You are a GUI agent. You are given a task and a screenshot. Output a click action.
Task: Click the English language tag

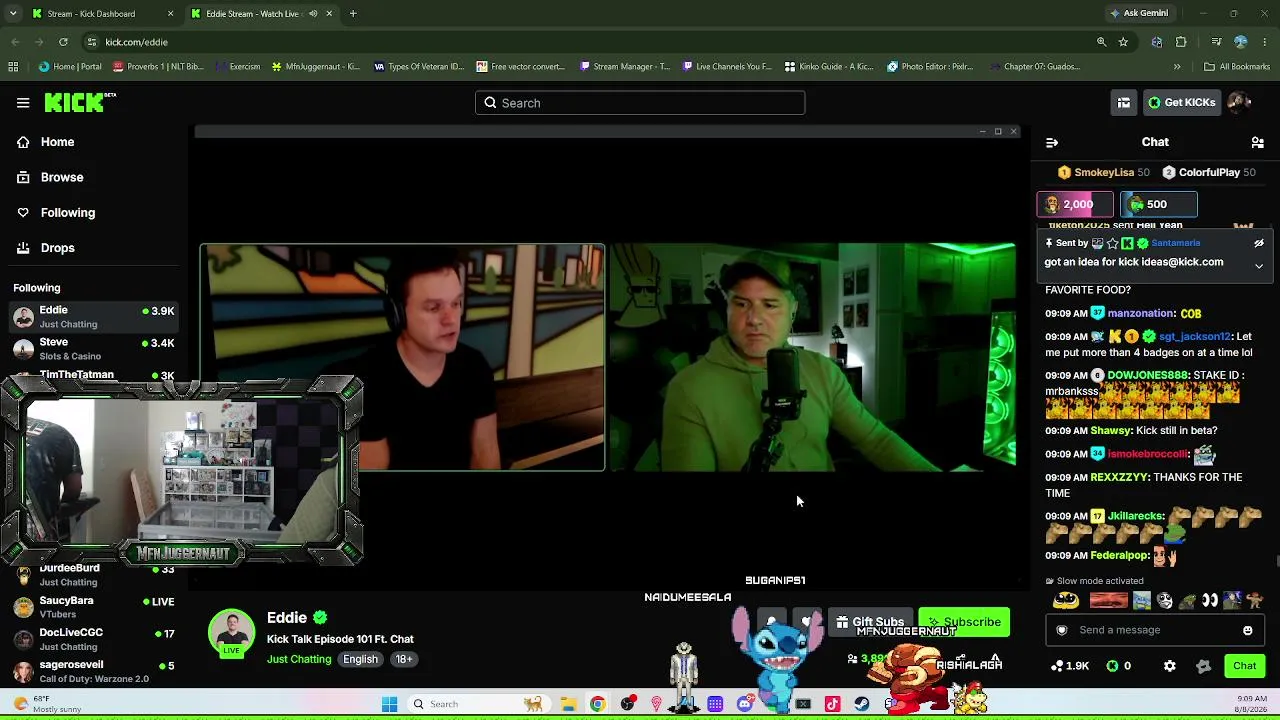[x=360, y=660]
